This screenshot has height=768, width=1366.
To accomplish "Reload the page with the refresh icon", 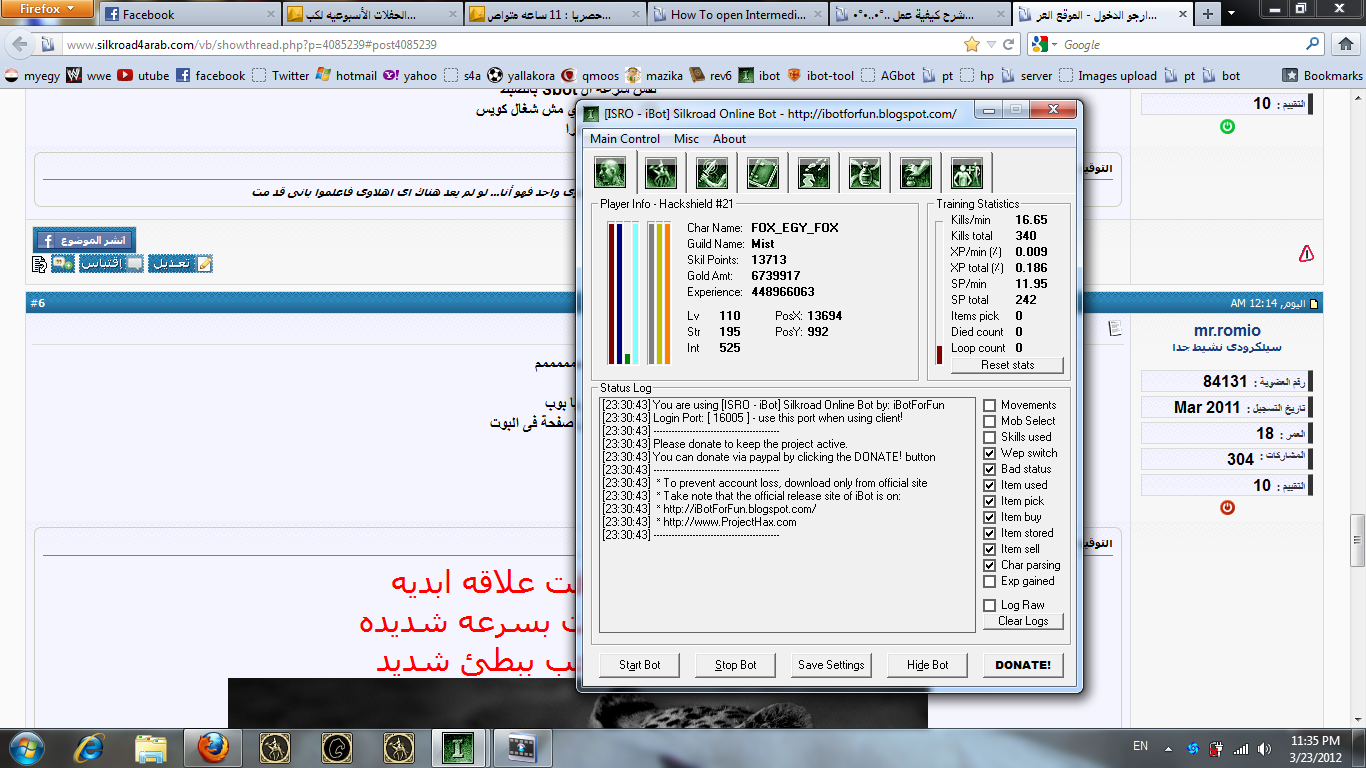I will (1009, 45).
